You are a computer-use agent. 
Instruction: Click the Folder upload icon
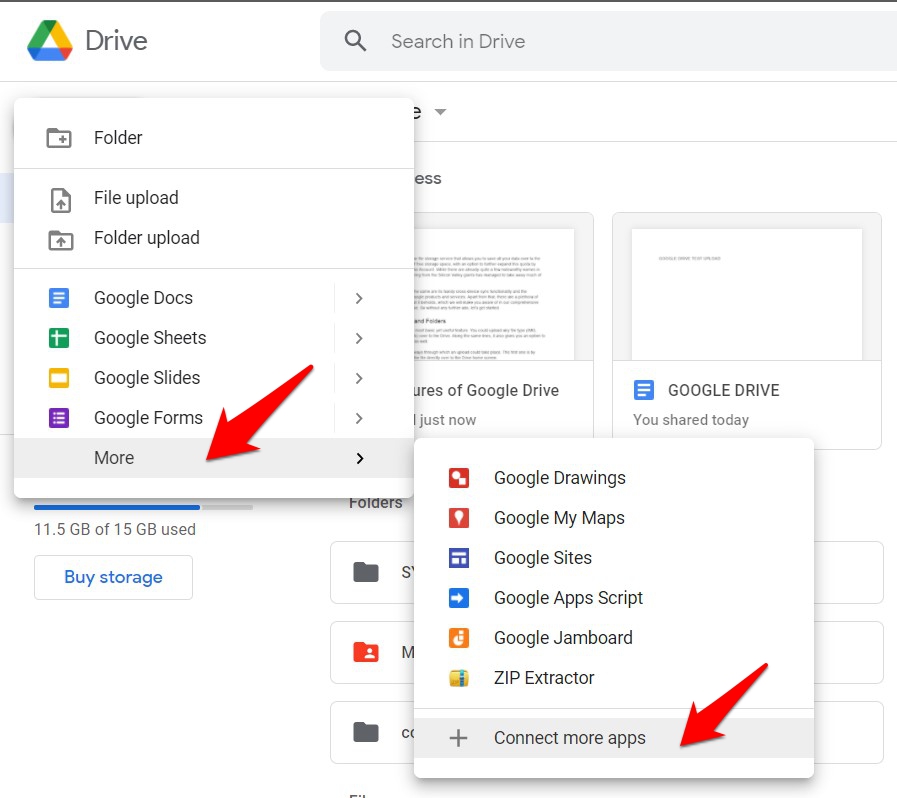60,240
